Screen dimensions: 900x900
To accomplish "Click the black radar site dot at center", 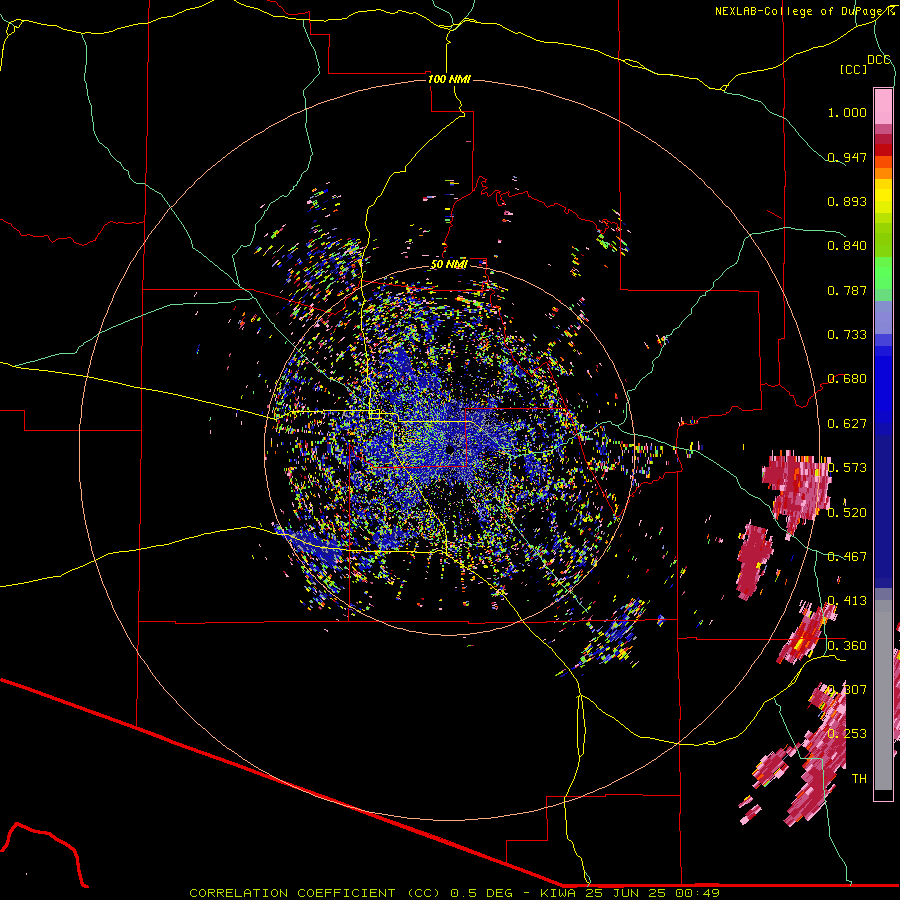I will click(449, 449).
